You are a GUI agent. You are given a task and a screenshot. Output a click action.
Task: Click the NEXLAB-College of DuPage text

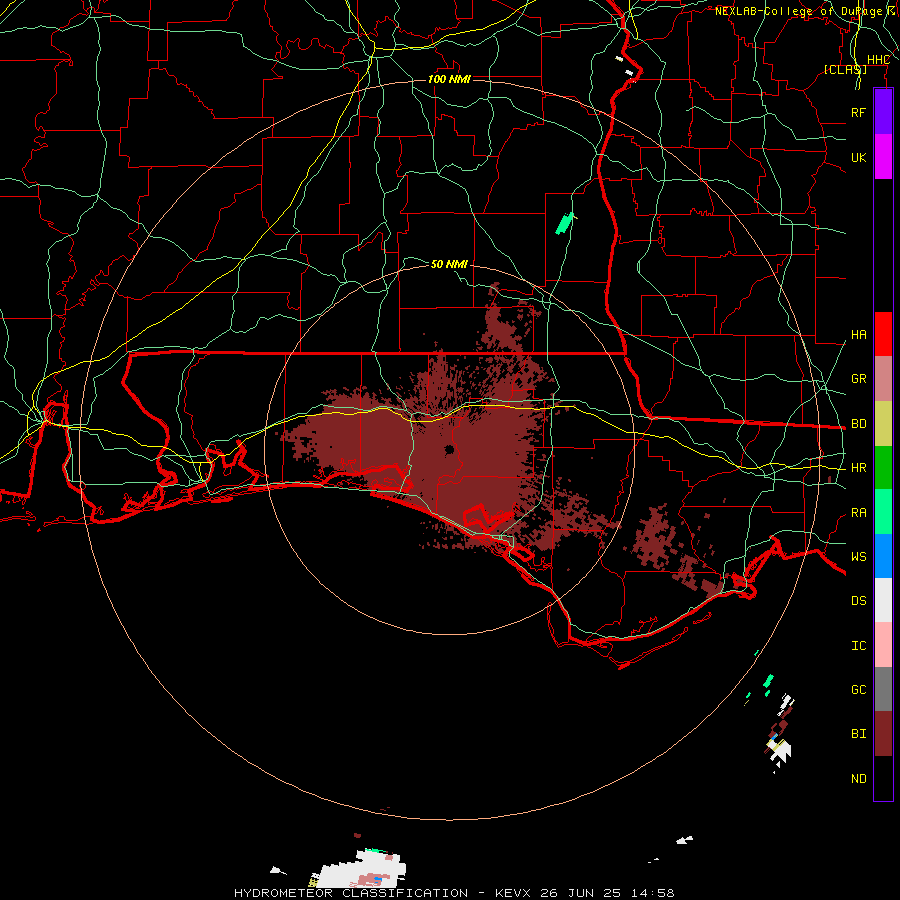tap(798, 11)
